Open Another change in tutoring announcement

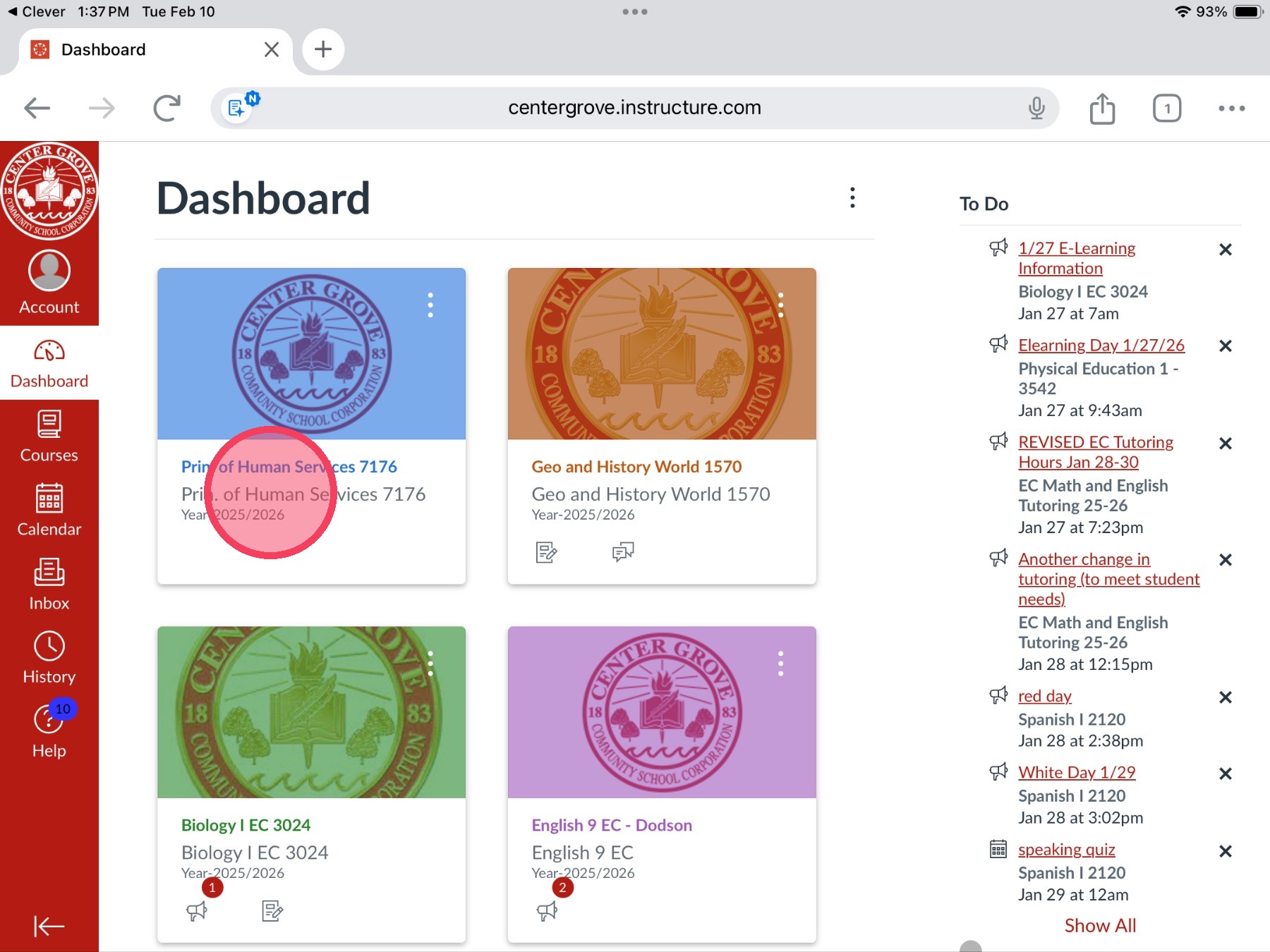click(x=1108, y=579)
